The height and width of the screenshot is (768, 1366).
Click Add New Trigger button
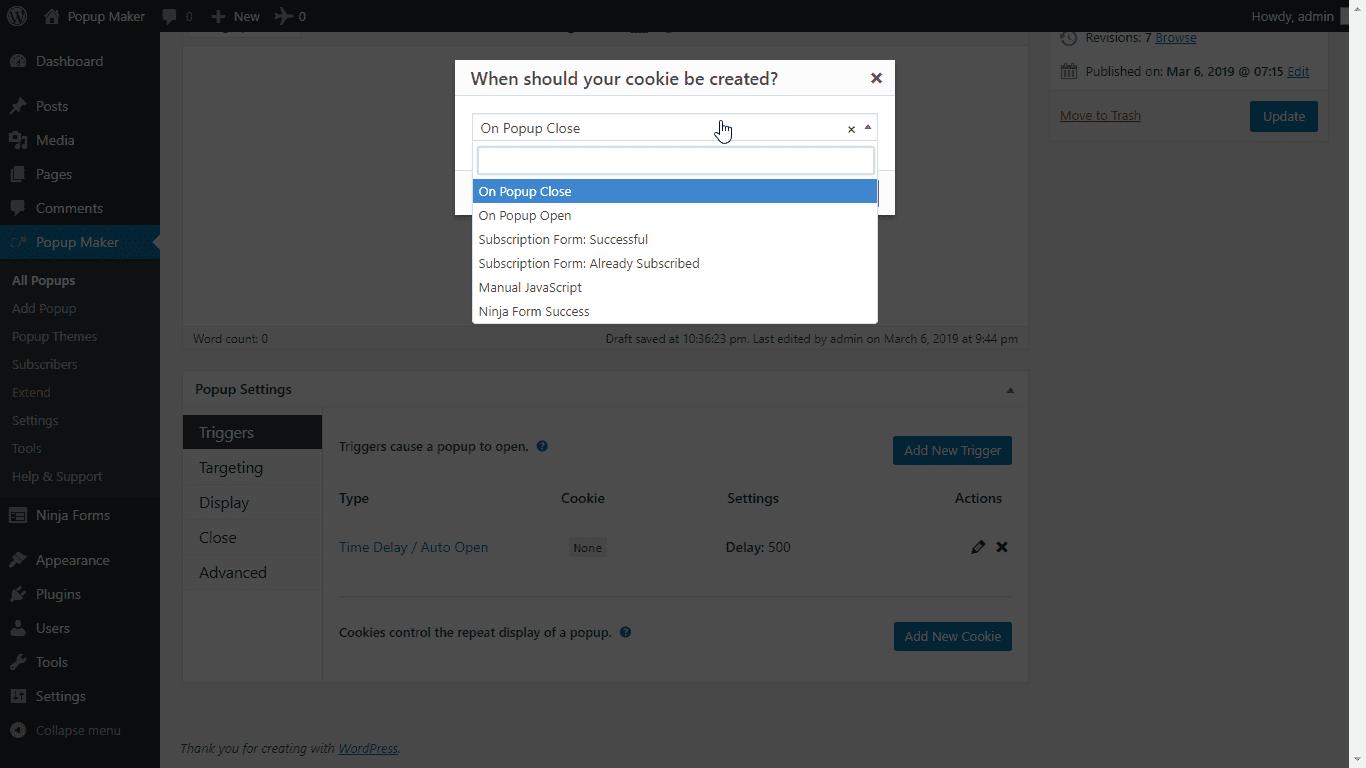coord(952,450)
